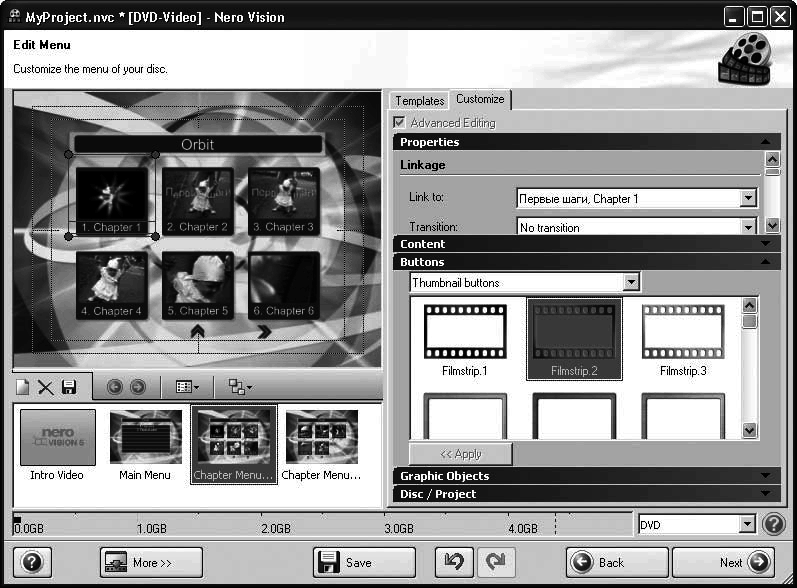797x588 pixels.
Task: Toggle the Advanced Editing checkbox
Action: [400, 123]
